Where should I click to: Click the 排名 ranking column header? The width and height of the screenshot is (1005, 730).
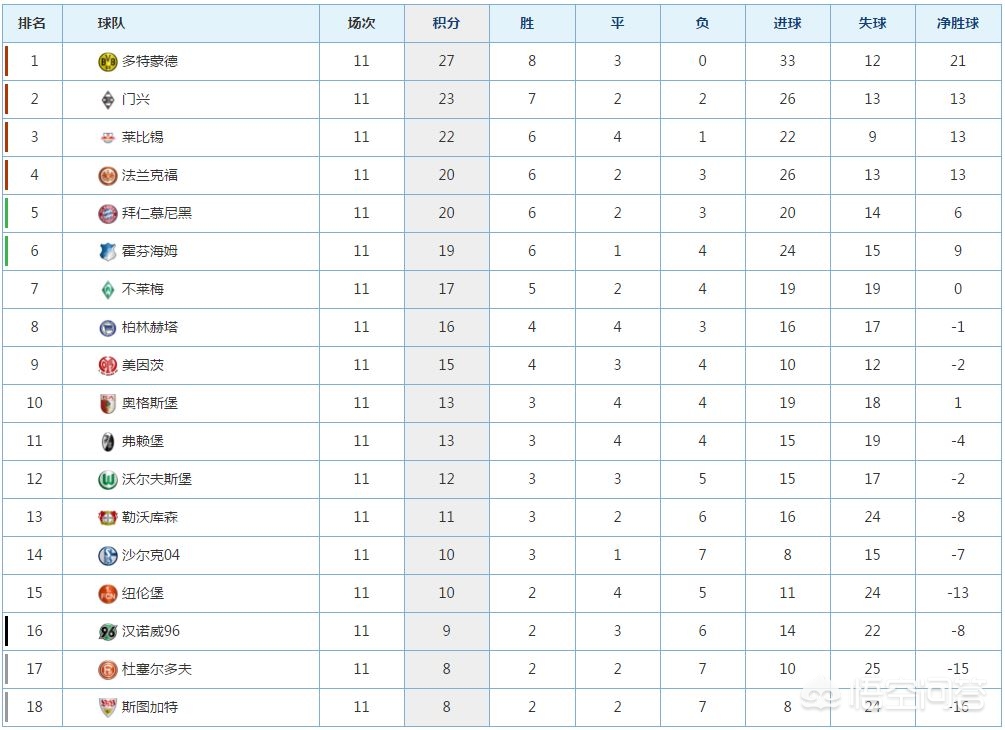tap(32, 24)
